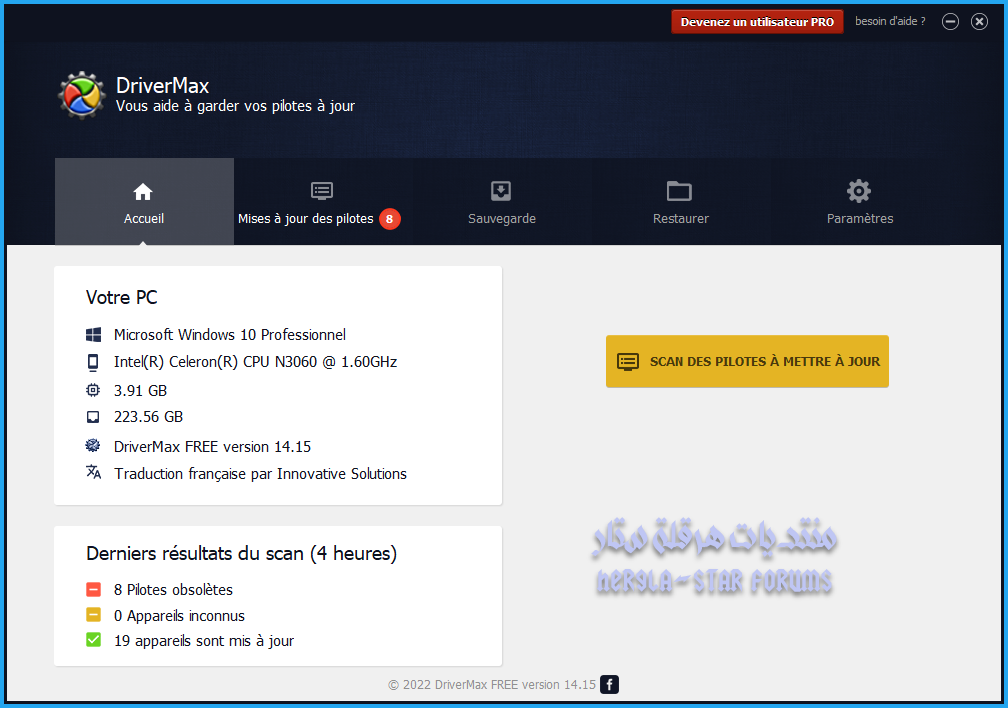Click the green checkmark up-to-date icon
Viewport: 1008px width, 708px height.
(x=93, y=640)
